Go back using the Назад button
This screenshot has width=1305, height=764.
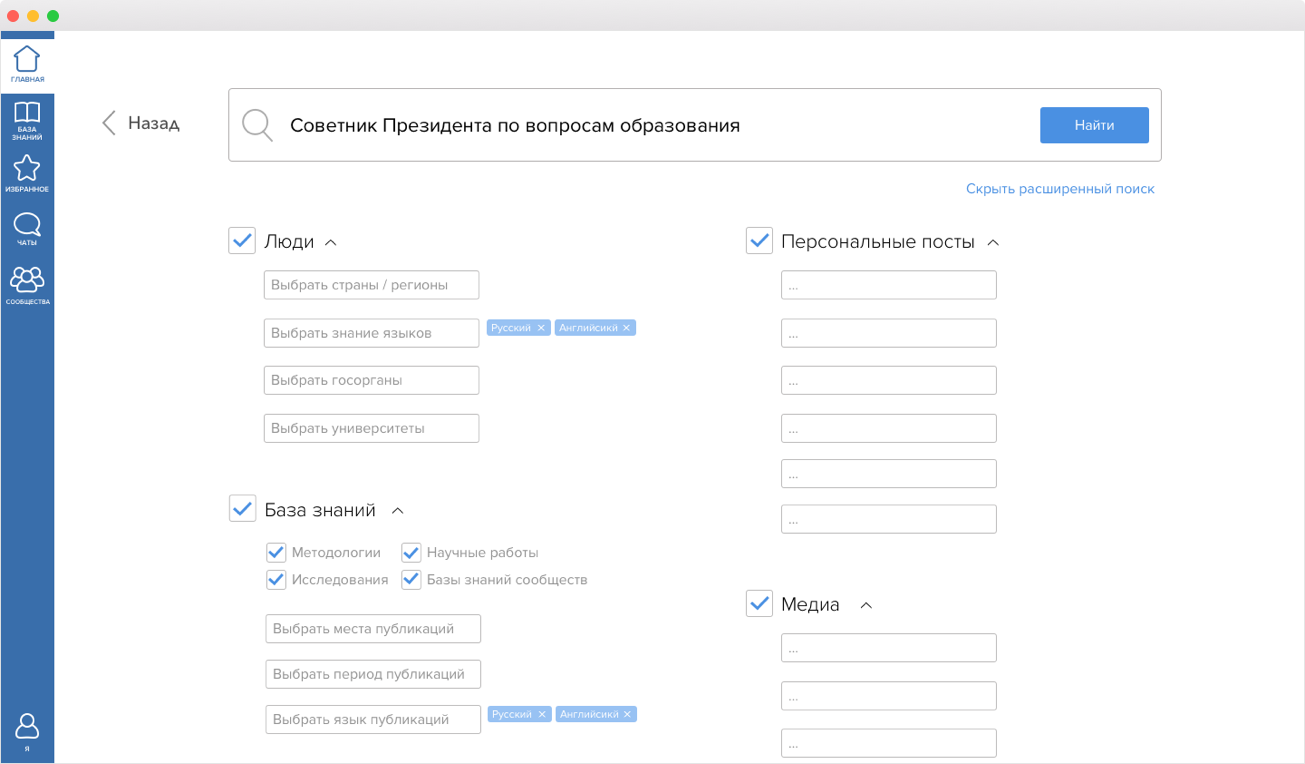tap(141, 124)
